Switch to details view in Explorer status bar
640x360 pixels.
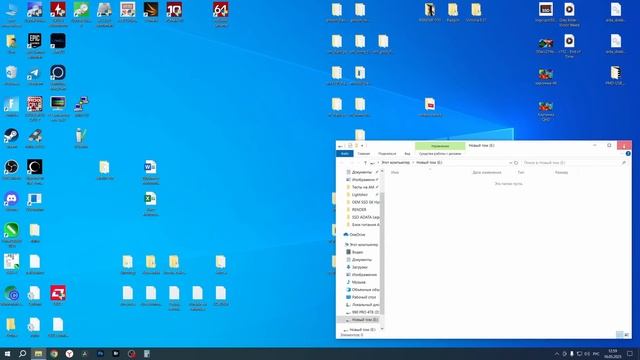tap(619, 335)
